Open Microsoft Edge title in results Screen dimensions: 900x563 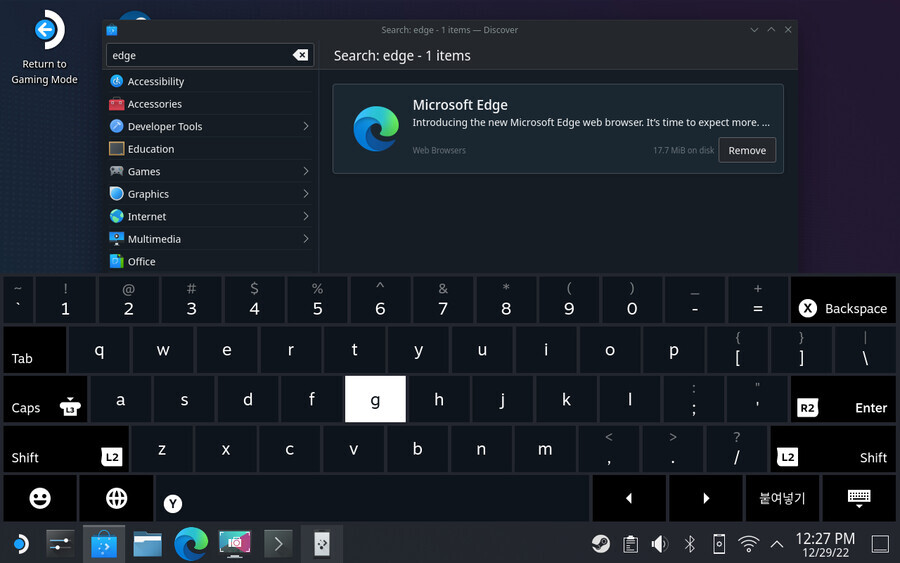pyautogui.click(x=460, y=105)
